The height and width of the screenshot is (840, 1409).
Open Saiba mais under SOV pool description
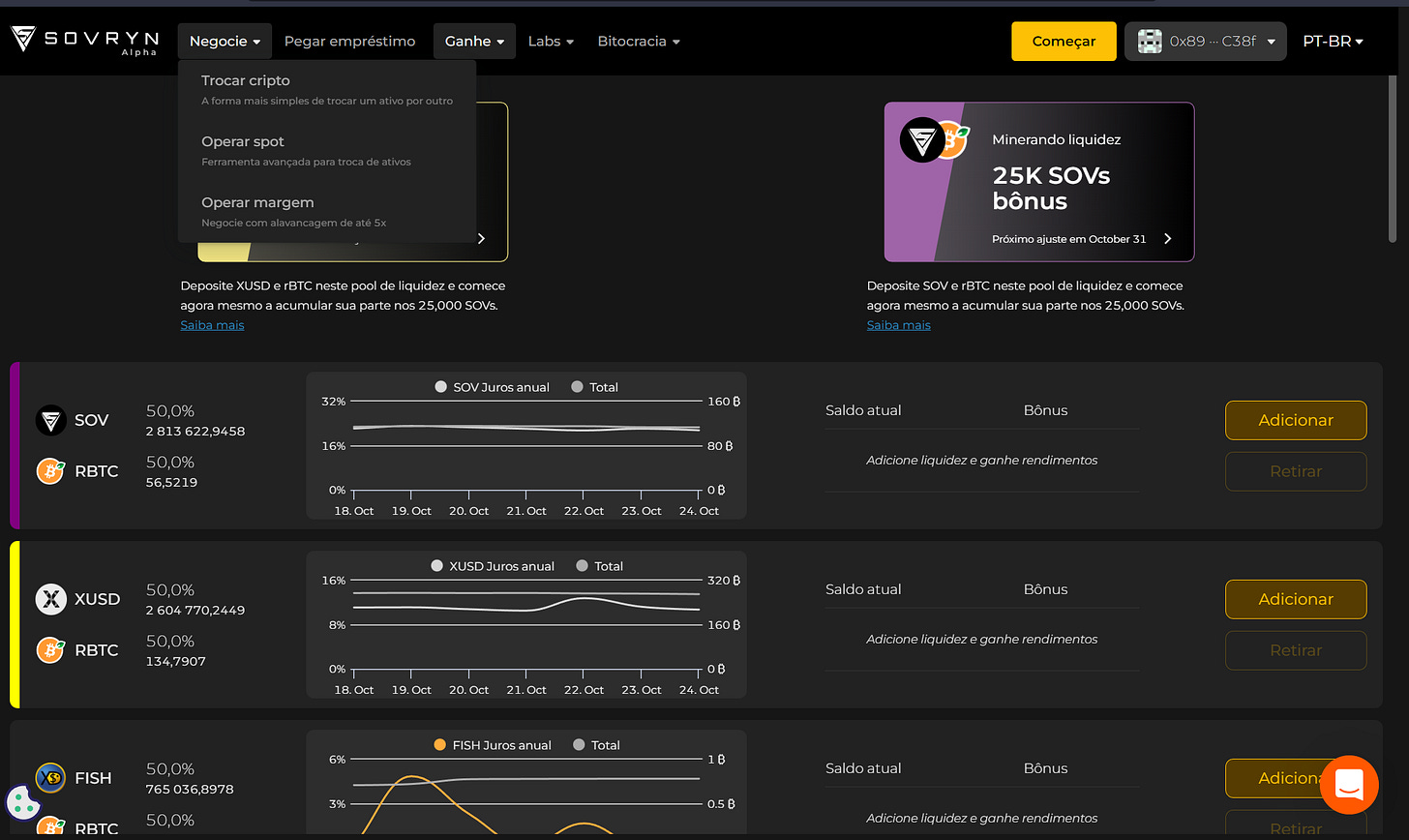click(x=898, y=325)
